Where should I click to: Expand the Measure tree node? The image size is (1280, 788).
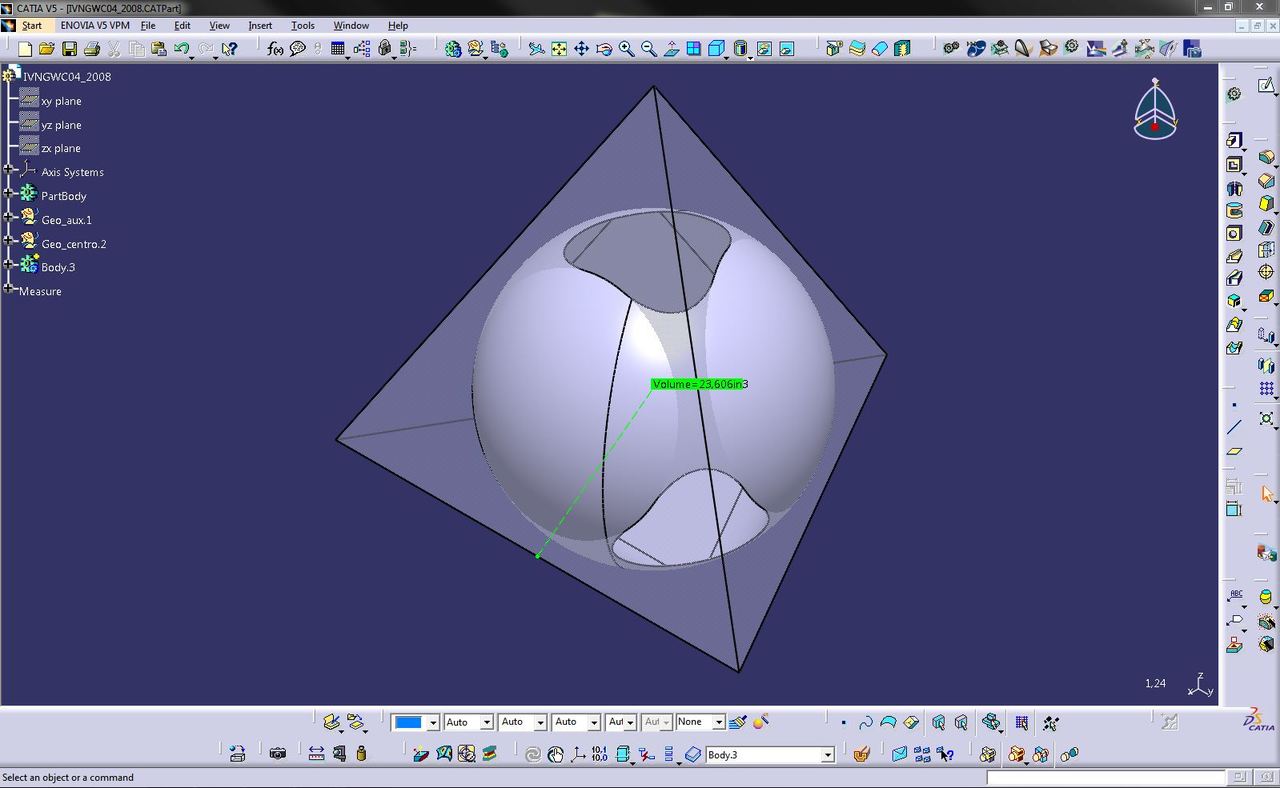[8, 289]
